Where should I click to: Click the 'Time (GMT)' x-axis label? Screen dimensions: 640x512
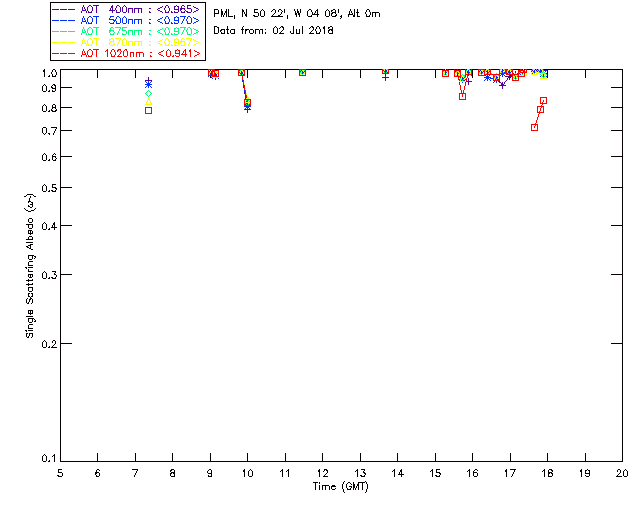pos(340,487)
